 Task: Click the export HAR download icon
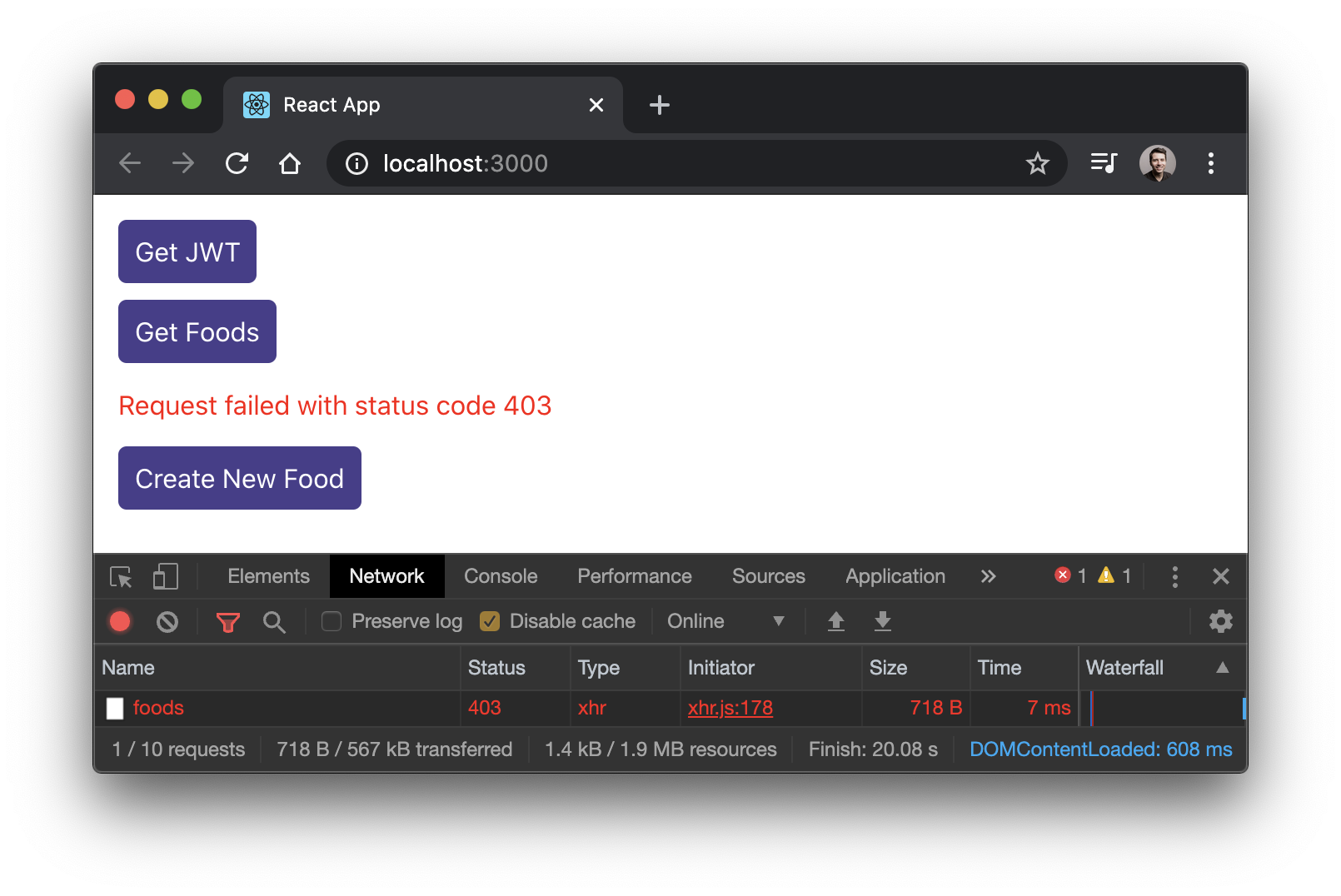(882, 622)
